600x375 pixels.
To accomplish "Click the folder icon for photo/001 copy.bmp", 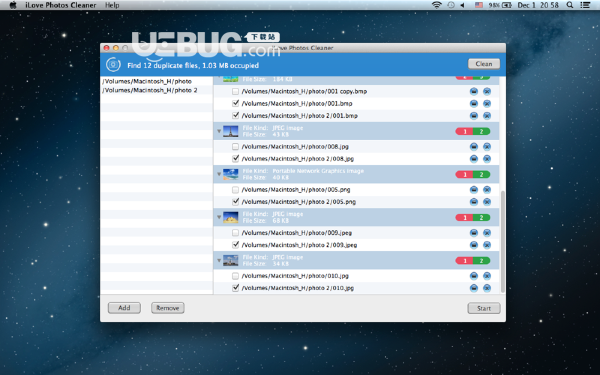I will 474,91.
